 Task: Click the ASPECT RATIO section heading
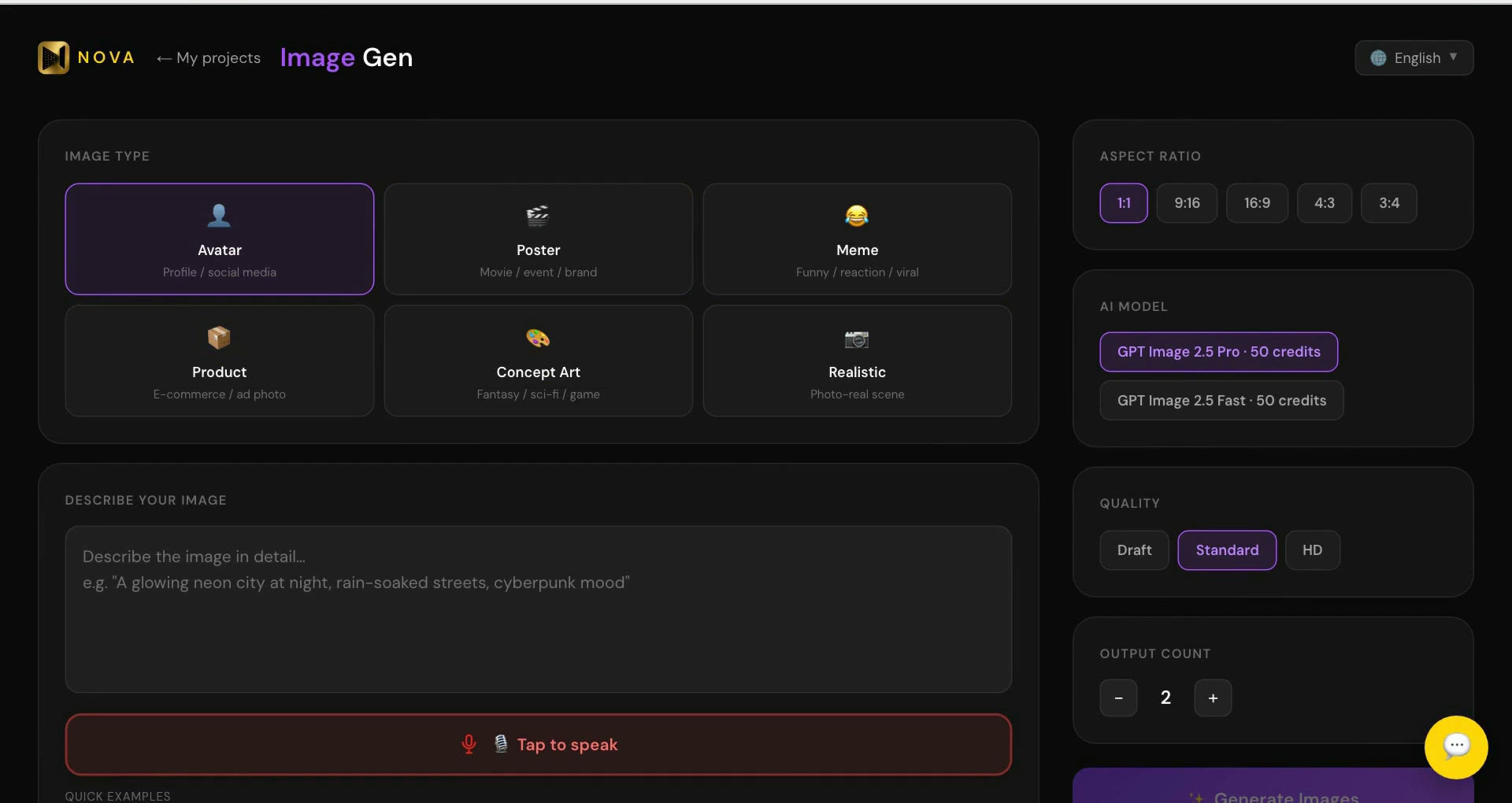click(x=1150, y=156)
